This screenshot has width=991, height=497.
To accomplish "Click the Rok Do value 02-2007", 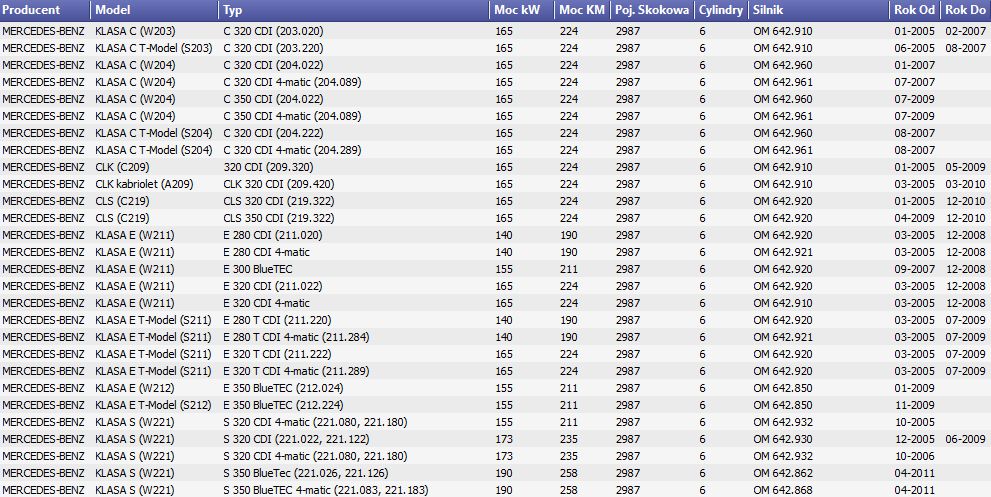I will 965,31.
